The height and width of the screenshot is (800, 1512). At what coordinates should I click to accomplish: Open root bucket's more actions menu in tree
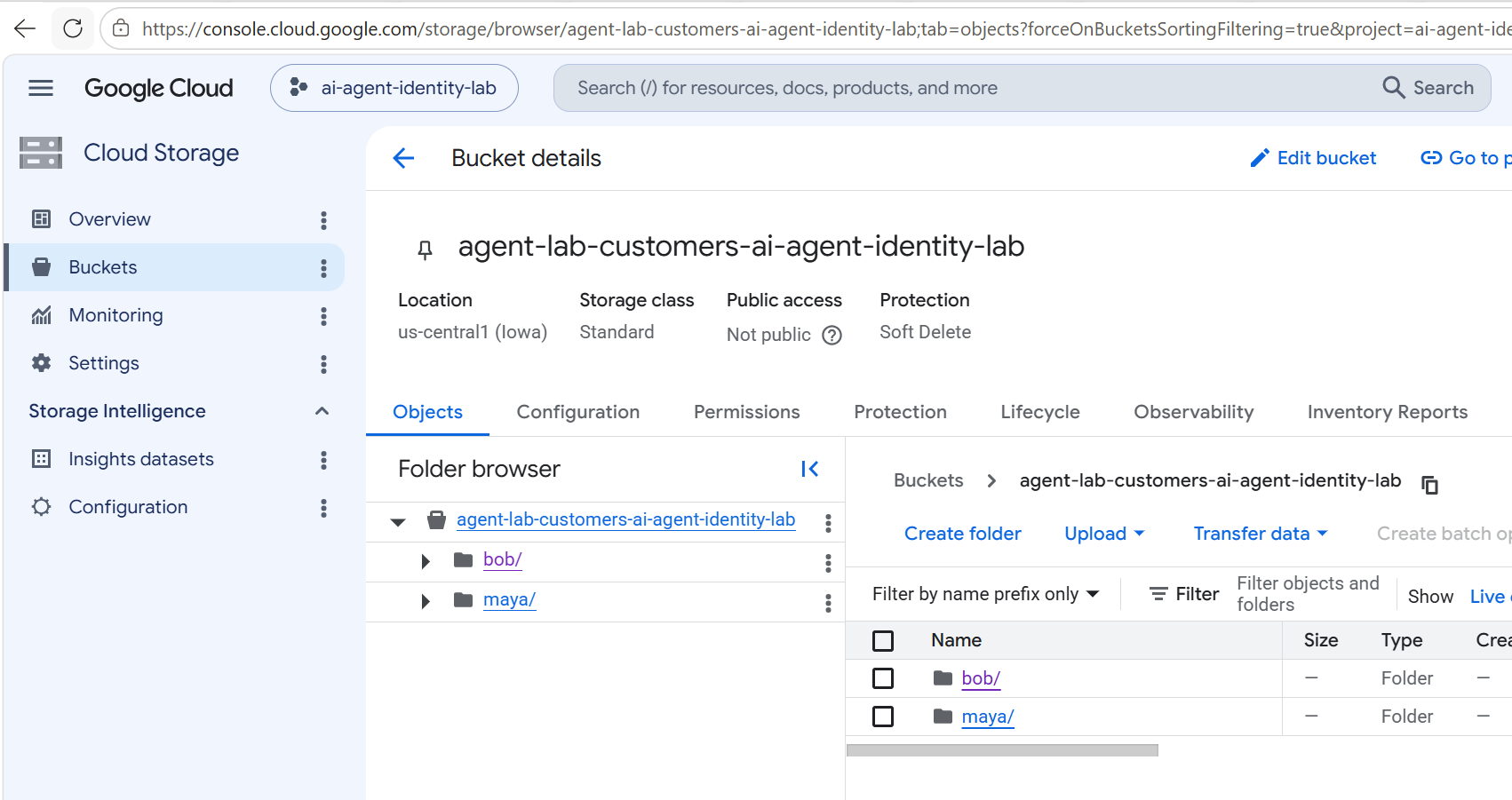click(x=828, y=522)
